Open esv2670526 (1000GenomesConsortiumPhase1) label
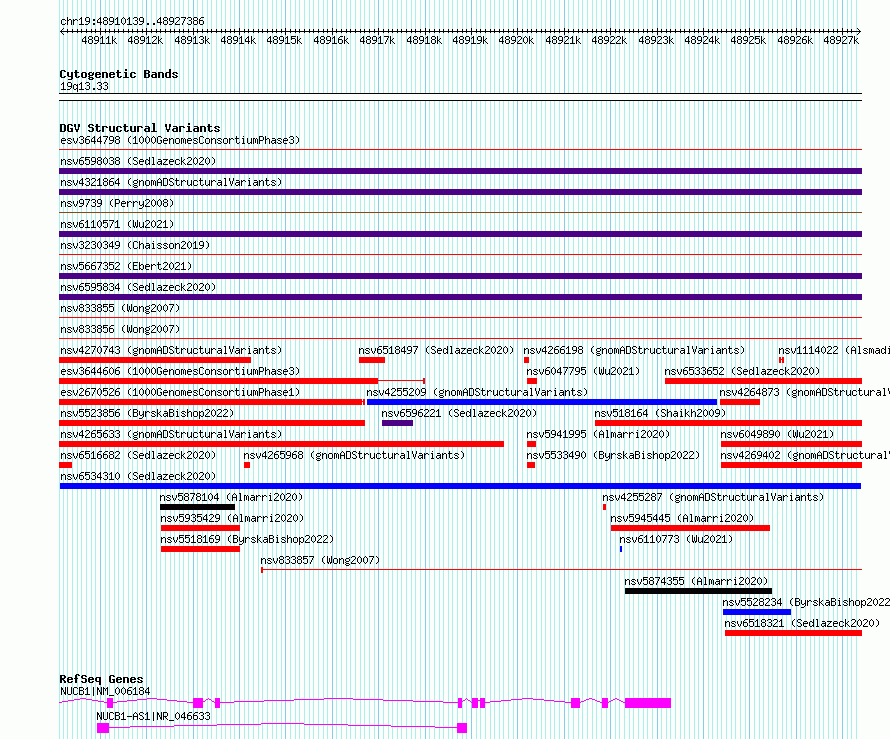The image size is (890, 739). click(180, 392)
